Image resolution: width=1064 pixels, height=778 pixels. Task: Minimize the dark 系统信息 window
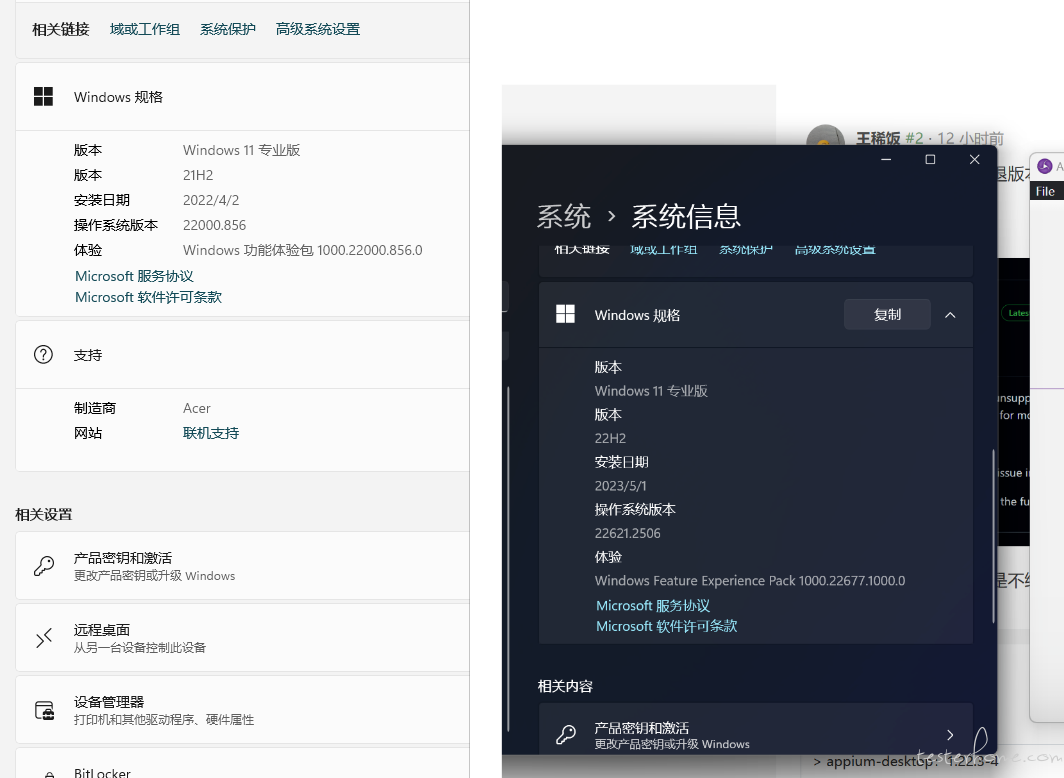pyautogui.click(x=886, y=159)
